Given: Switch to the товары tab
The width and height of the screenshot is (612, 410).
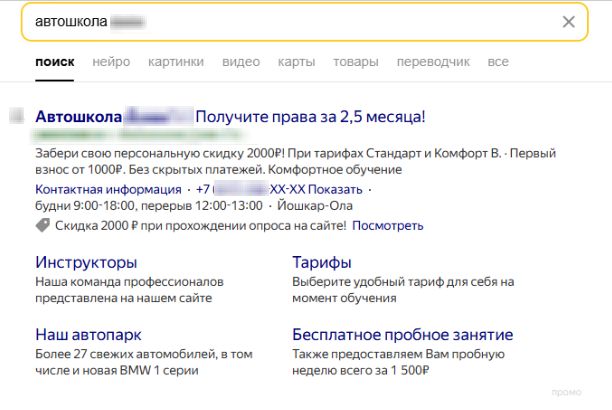Looking at the screenshot, I should click(356, 62).
